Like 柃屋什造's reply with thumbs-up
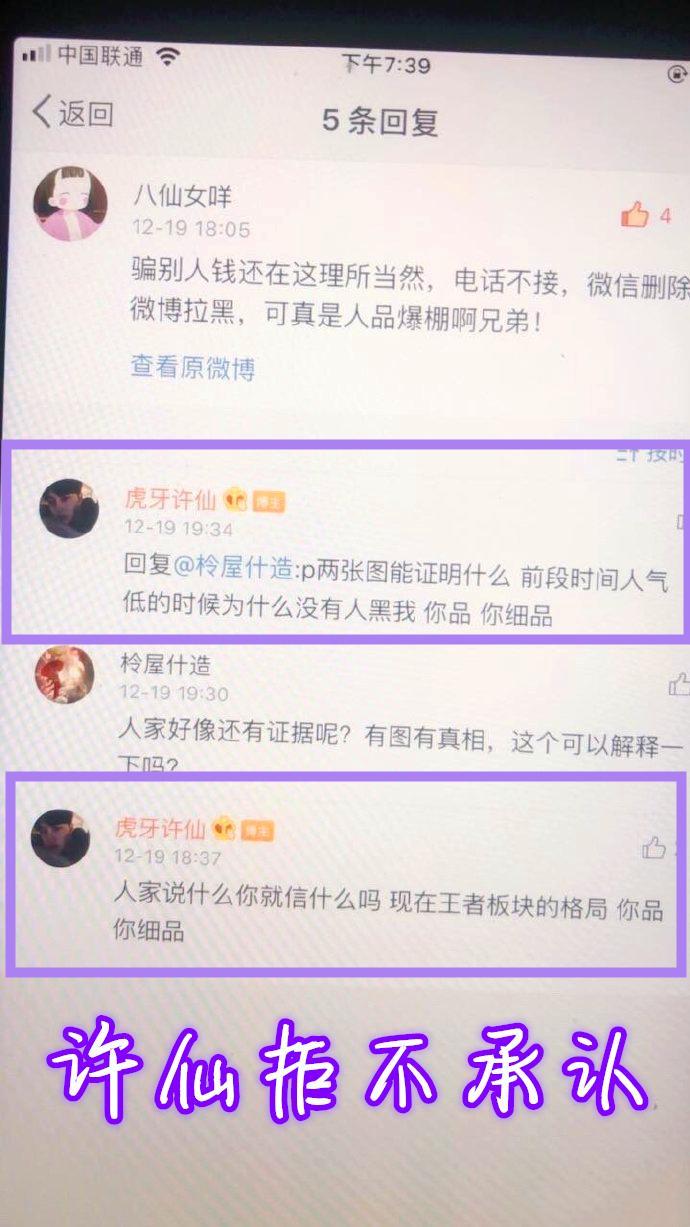 (679, 685)
